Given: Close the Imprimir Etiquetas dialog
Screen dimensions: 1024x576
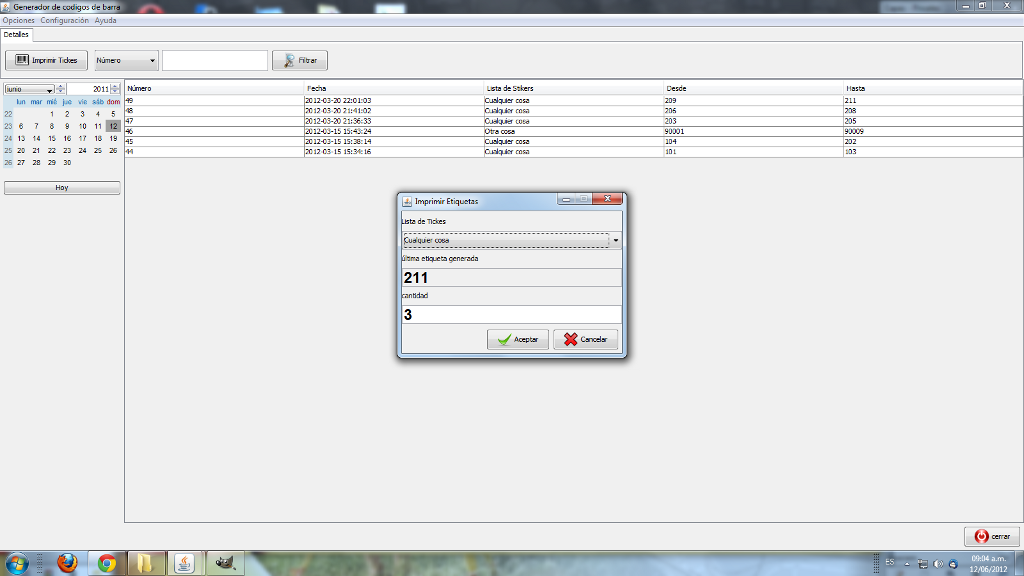Looking at the screenshot, I should (x=607, y=199).
